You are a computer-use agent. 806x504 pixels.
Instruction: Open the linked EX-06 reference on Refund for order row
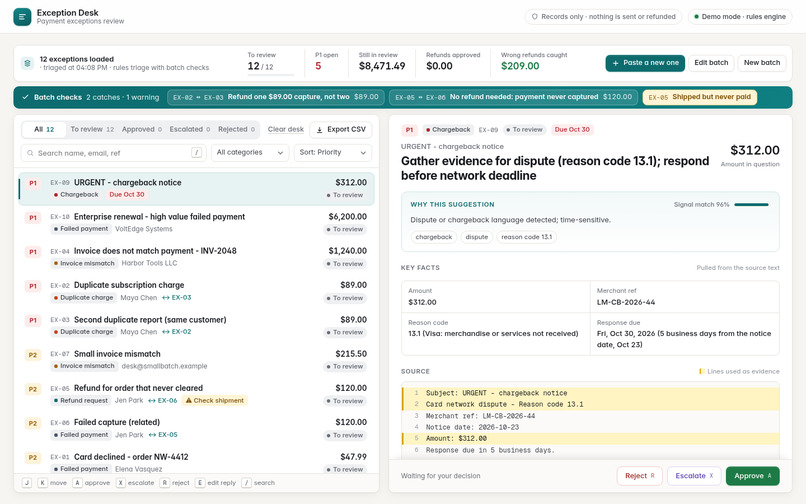click(x=163, y=400)
